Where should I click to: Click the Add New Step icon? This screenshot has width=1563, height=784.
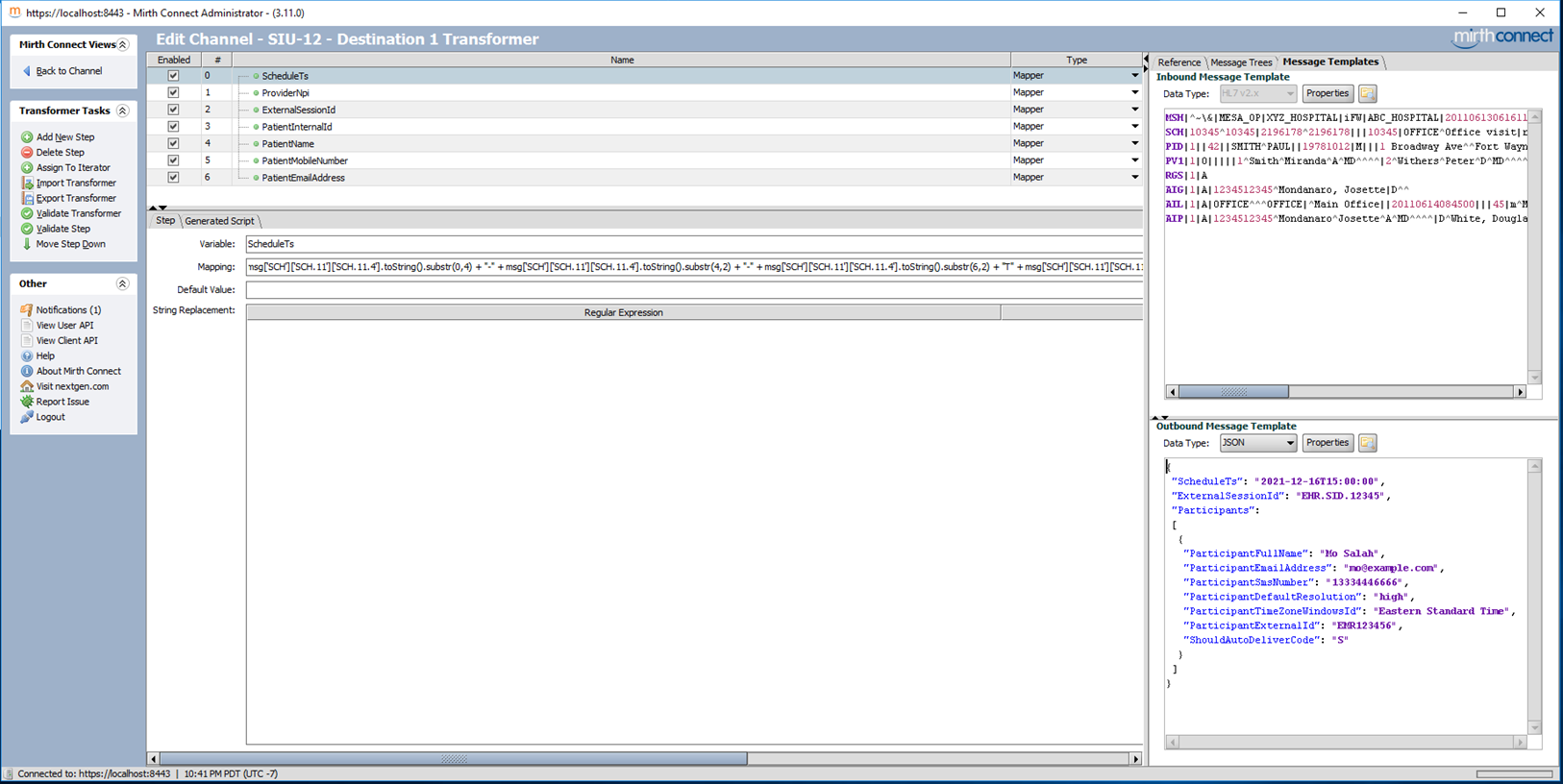coord(27,137)
